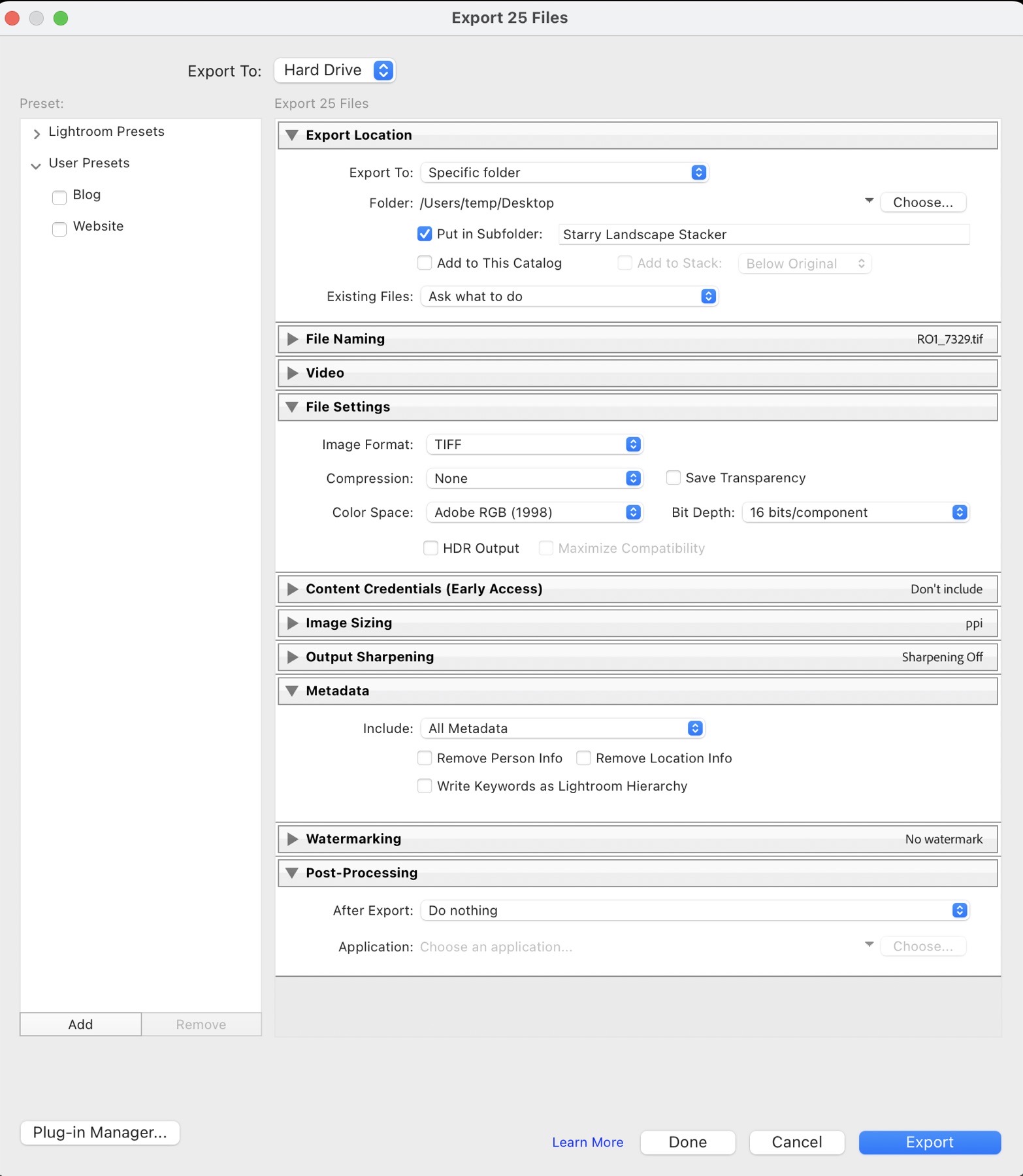
Task: Open After Export dropdown
Action: point(695,911)
